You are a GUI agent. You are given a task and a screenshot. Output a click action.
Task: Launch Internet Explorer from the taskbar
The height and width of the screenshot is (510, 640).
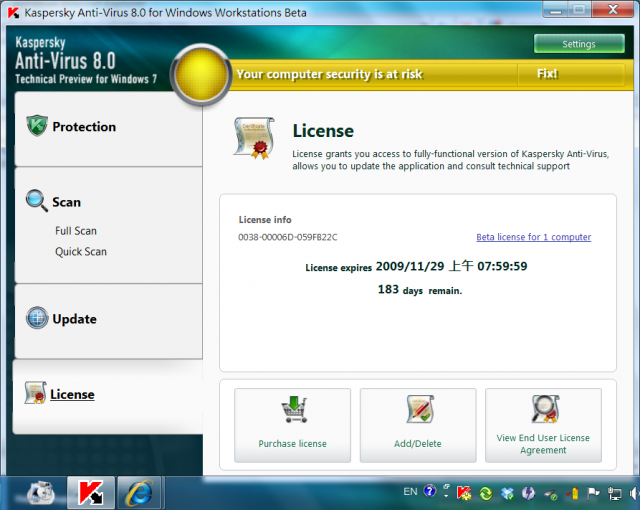point(140,493)
